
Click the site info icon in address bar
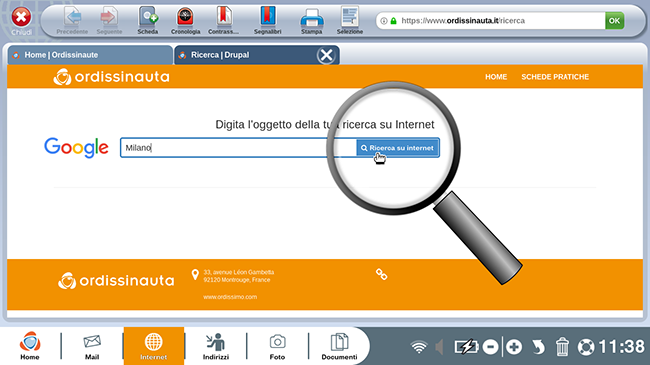[384, 21]
